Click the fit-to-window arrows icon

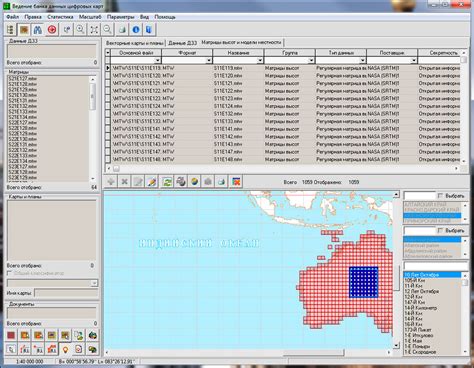click(x=94, y=30)
